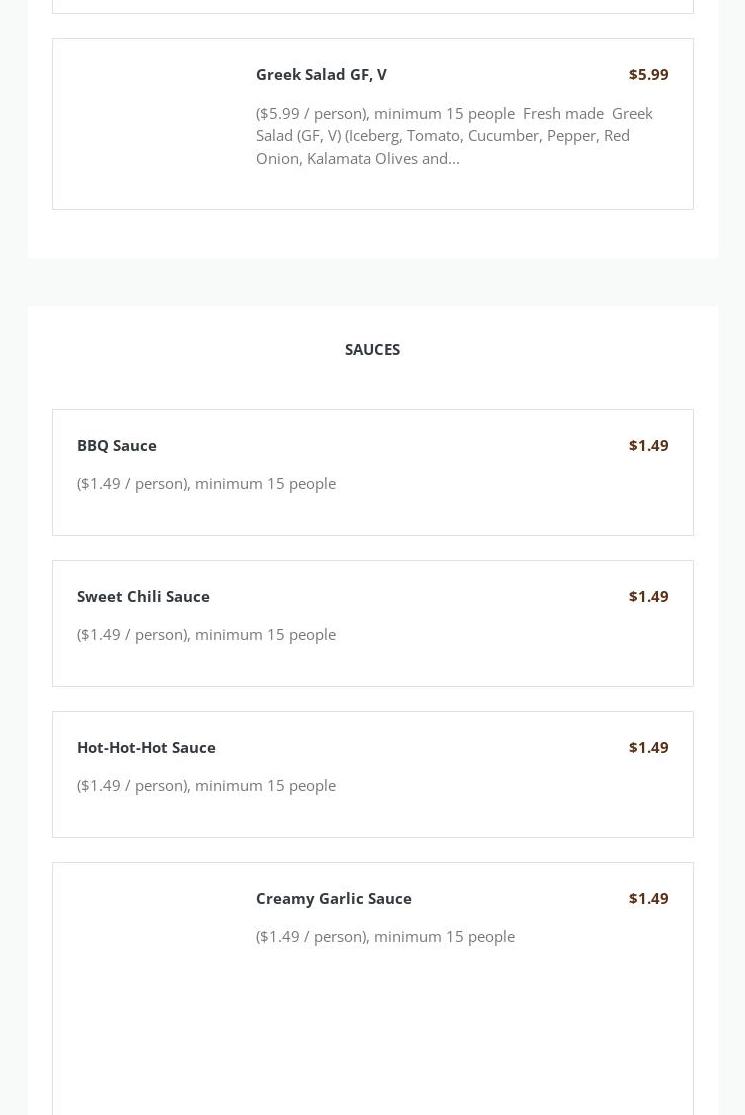Click the Creamy Garlic Sauce minimum people note
The height and width of the screenshot is (1115, 745).
coord(385,936)
